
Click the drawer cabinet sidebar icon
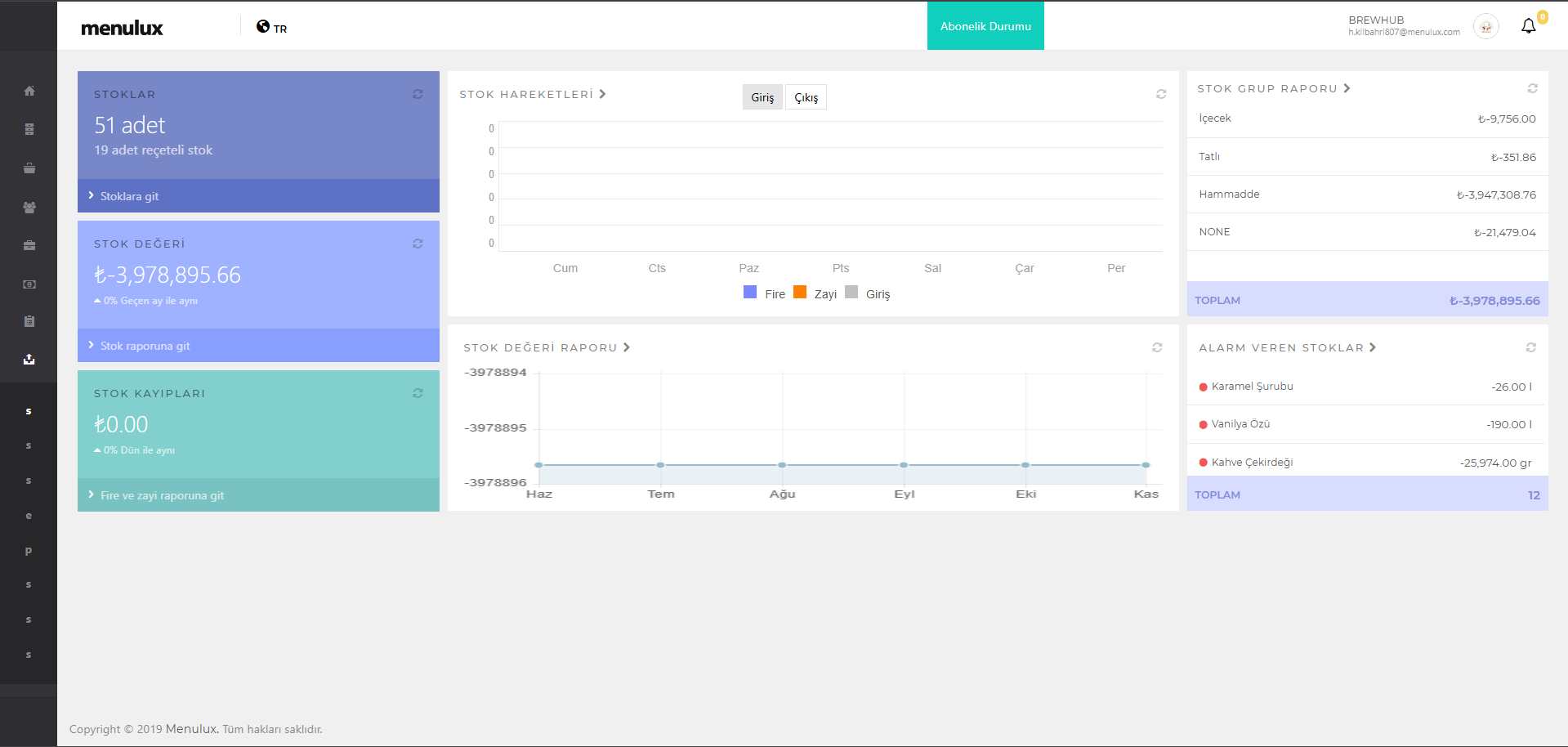point(29,129)
